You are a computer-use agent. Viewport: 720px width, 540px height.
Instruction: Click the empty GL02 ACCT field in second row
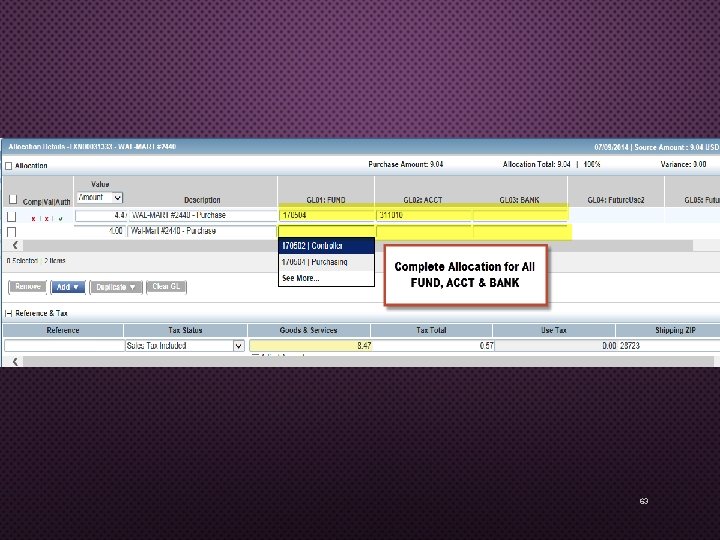pos(424,231)
